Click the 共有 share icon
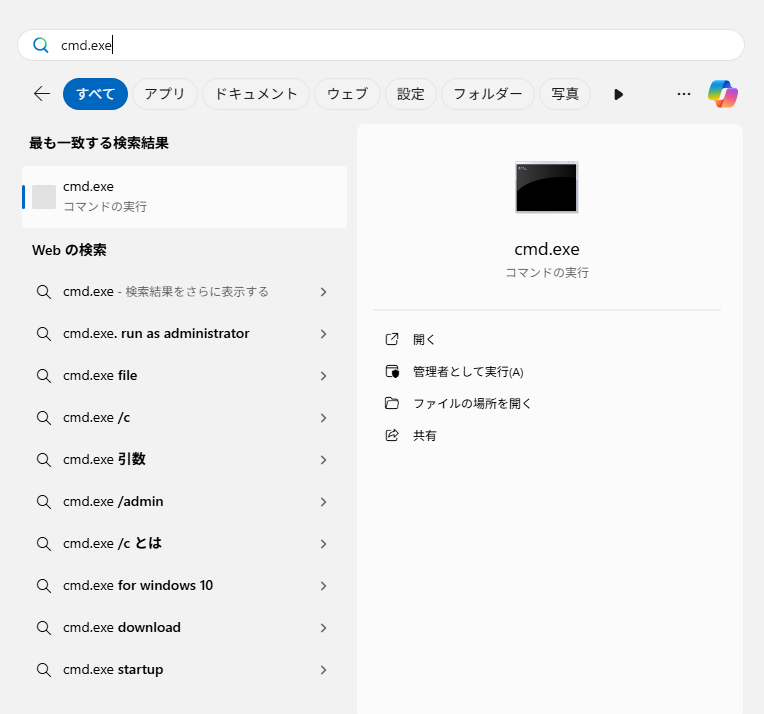764x714 pixels. pos(392,436)
